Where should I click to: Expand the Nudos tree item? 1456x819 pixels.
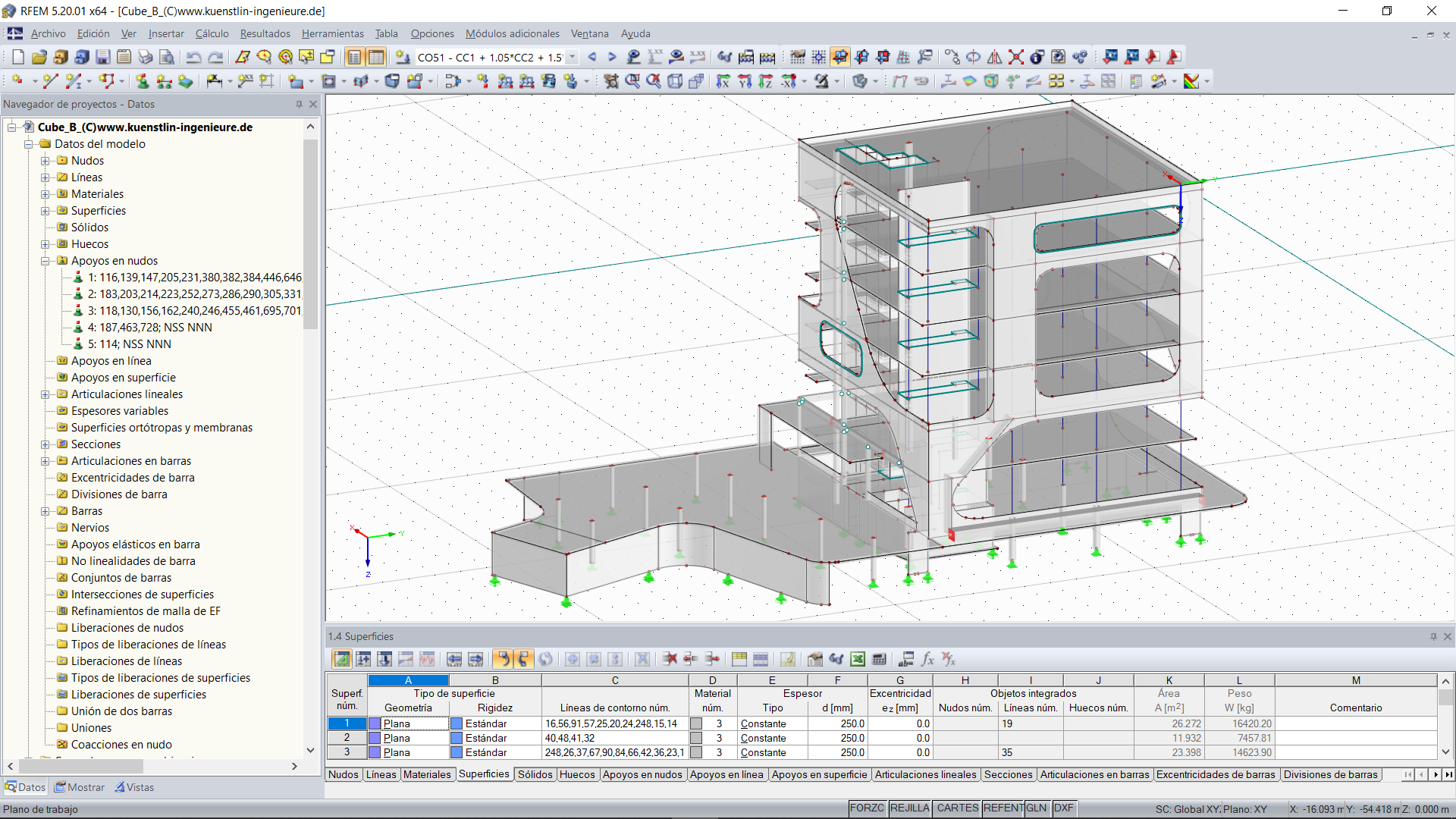point(45,160)
